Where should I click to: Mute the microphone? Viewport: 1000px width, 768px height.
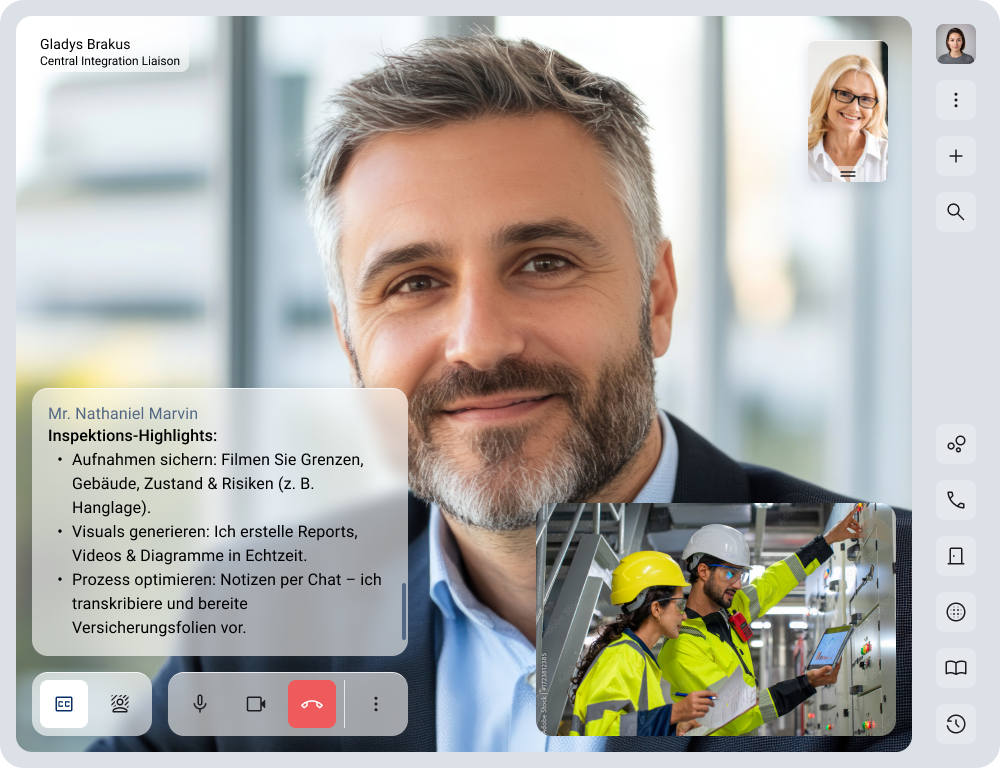(200, 704)
